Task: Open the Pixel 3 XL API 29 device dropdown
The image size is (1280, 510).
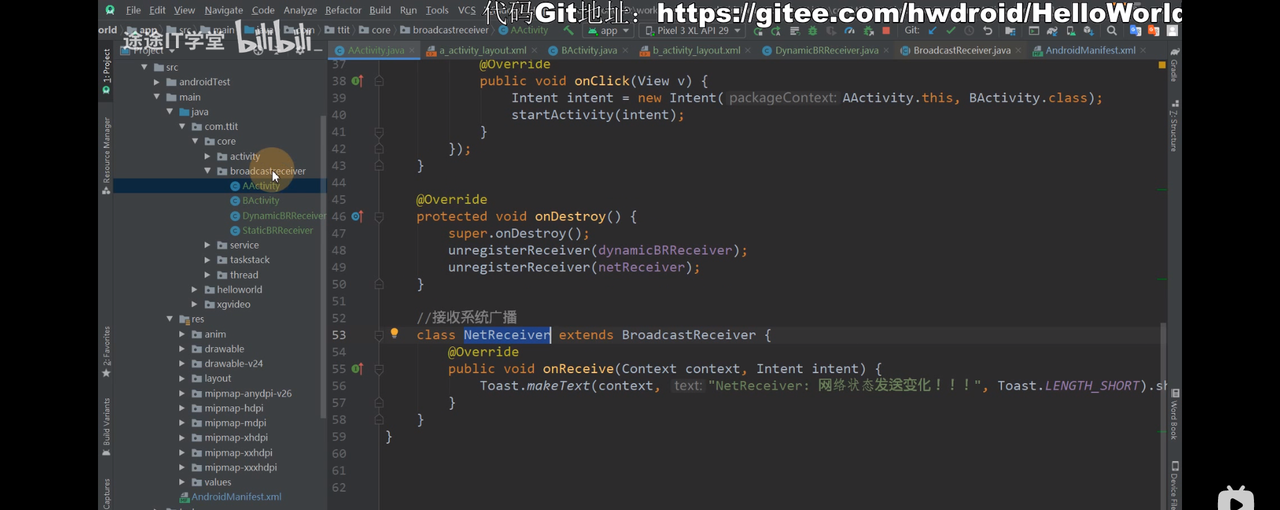Action: (692, 31)
